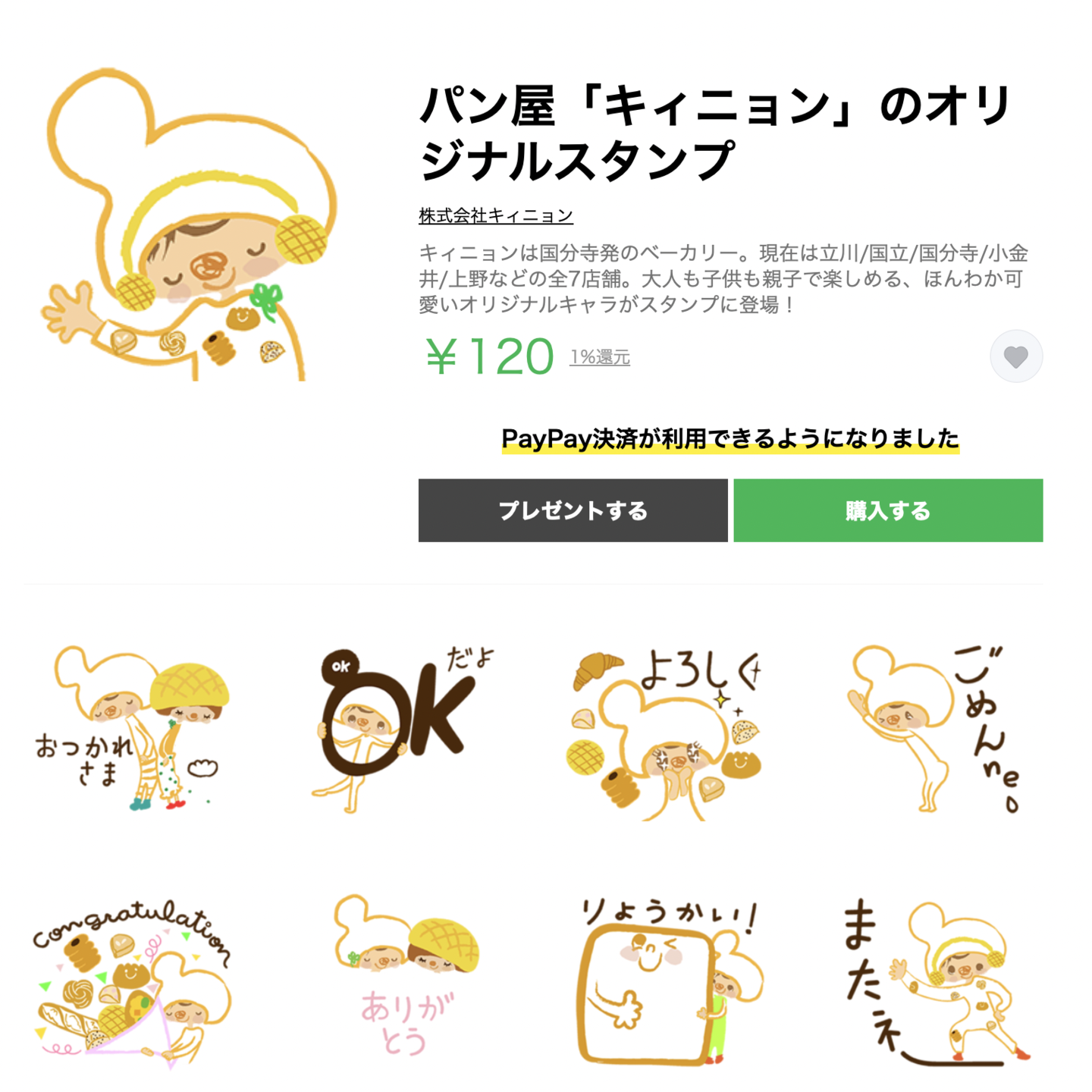
Task: Open the 株式会社キィニョン creator link
Action: coord(496,216)
